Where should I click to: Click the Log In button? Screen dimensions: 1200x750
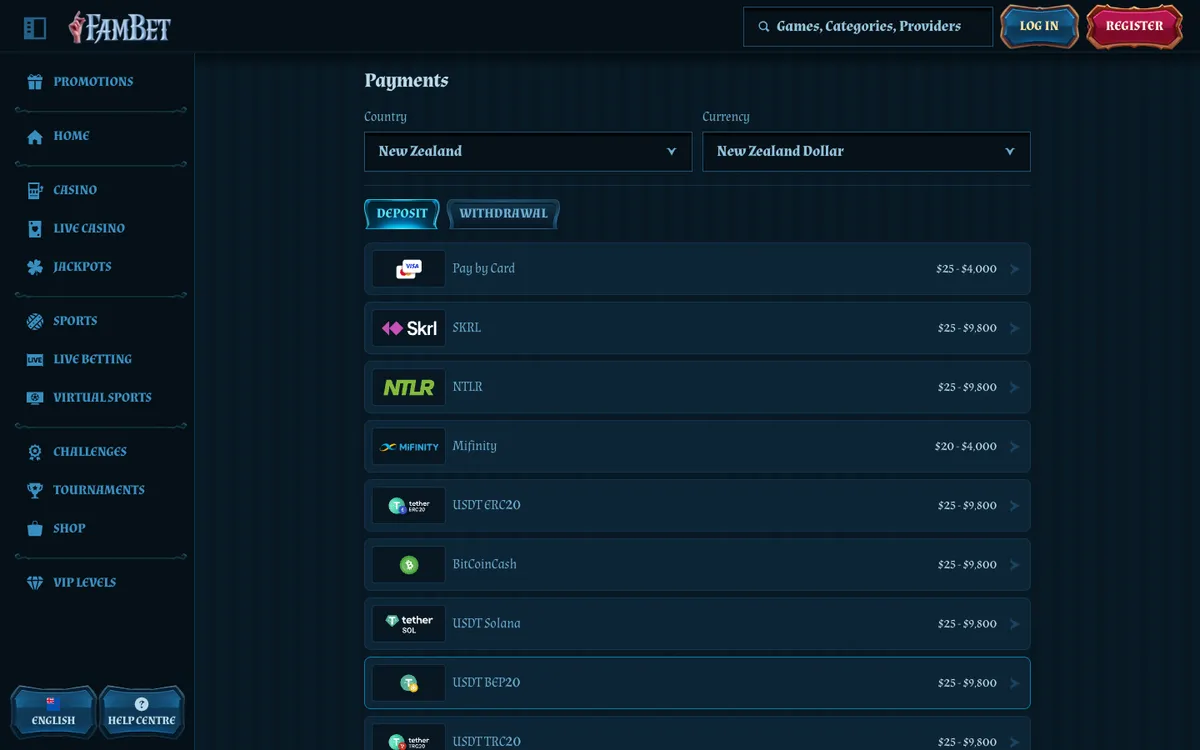[1039, 27]
